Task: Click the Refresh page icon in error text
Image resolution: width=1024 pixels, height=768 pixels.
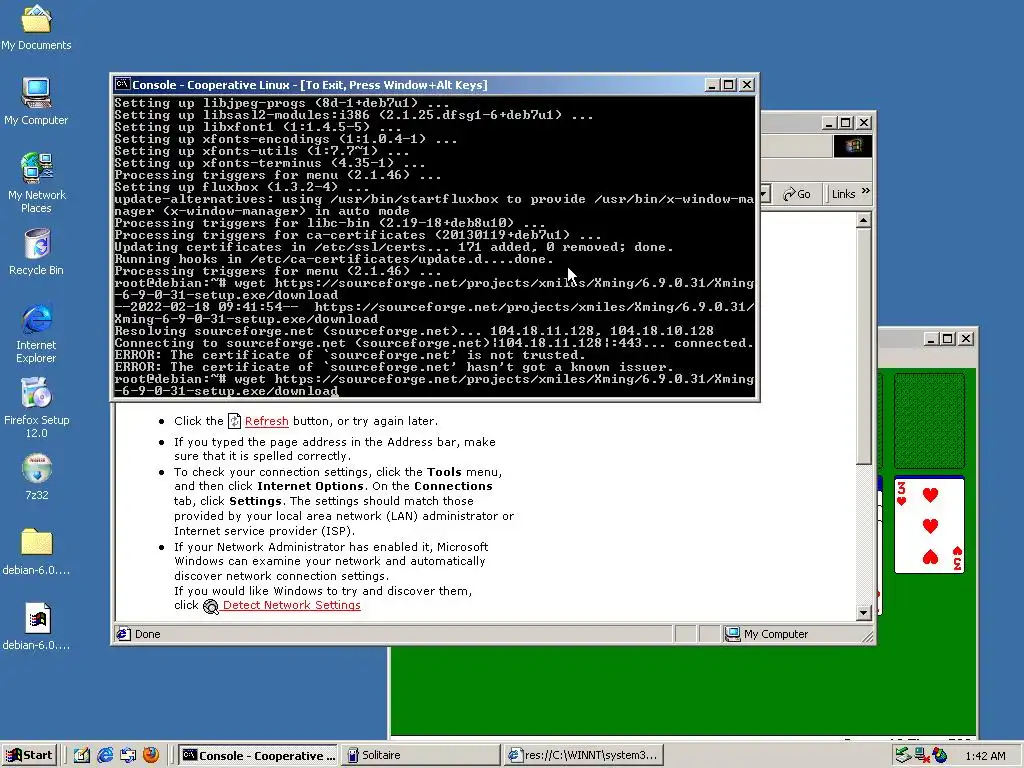Action: tap(234, 421)
